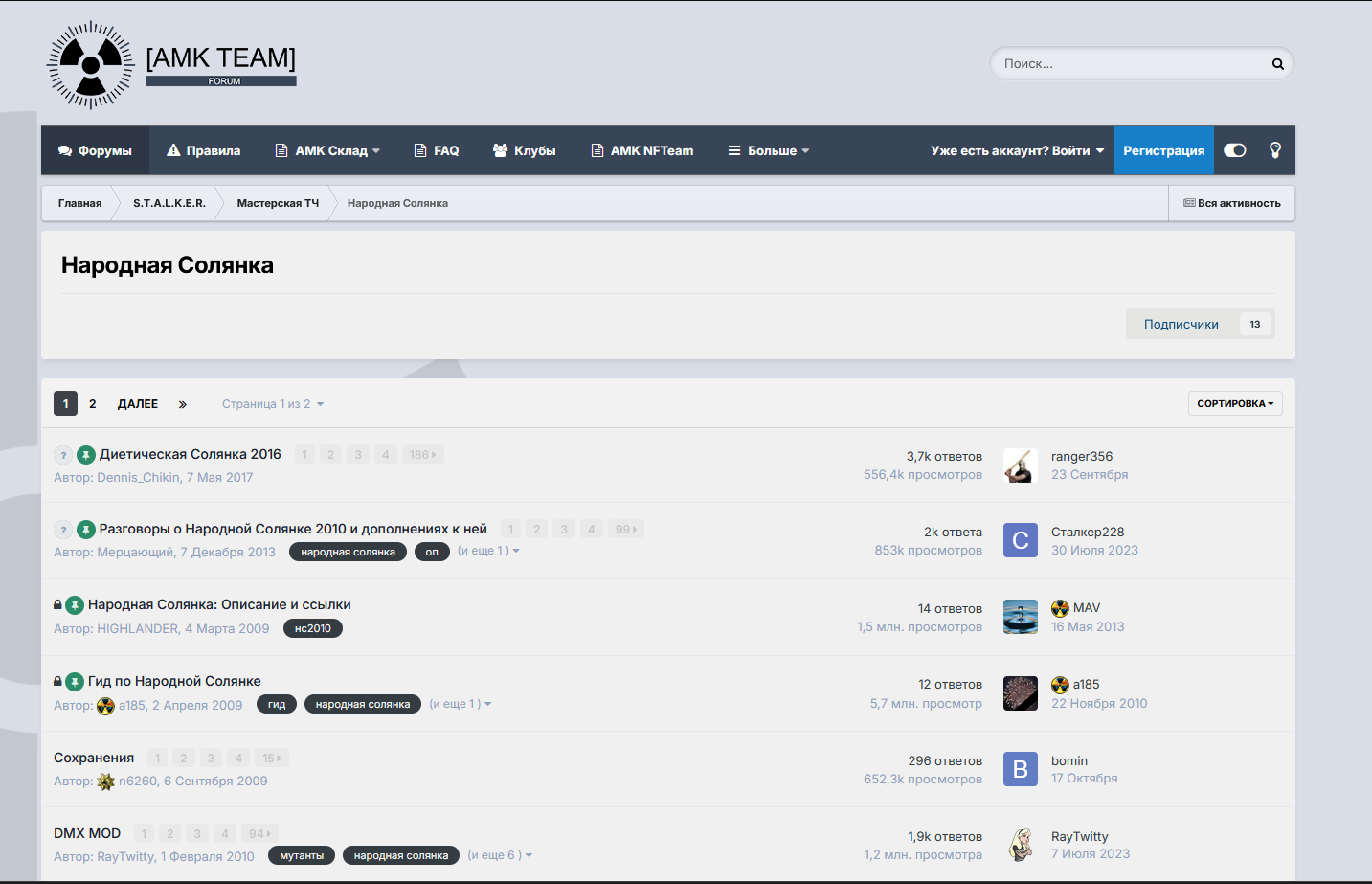Go to Мастерская ТЧ breadcrumb
Image resolution: width=1372 pixels, height=884 pixels.
[x=278, y=203]
